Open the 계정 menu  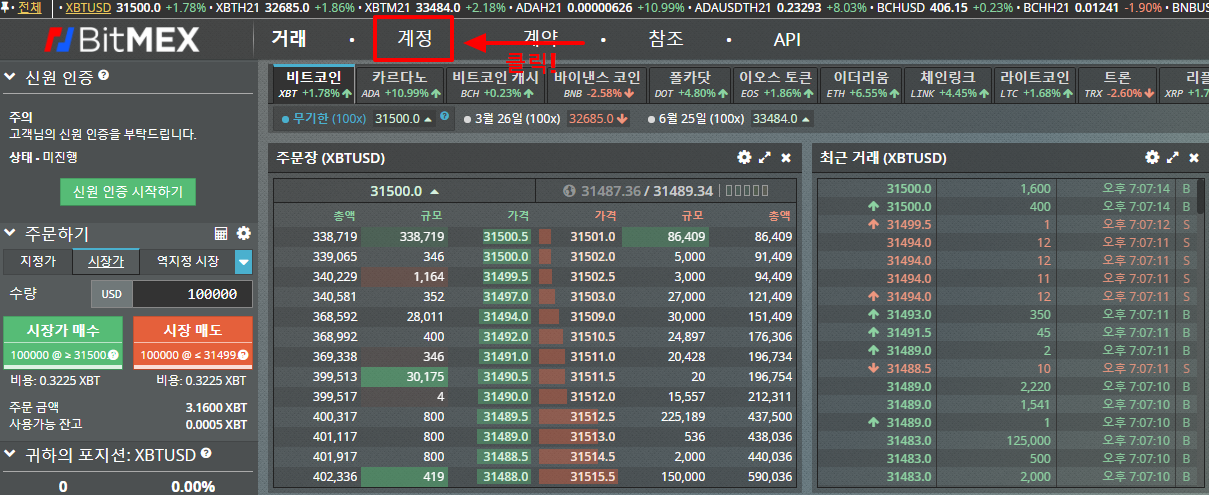(414, 40)
